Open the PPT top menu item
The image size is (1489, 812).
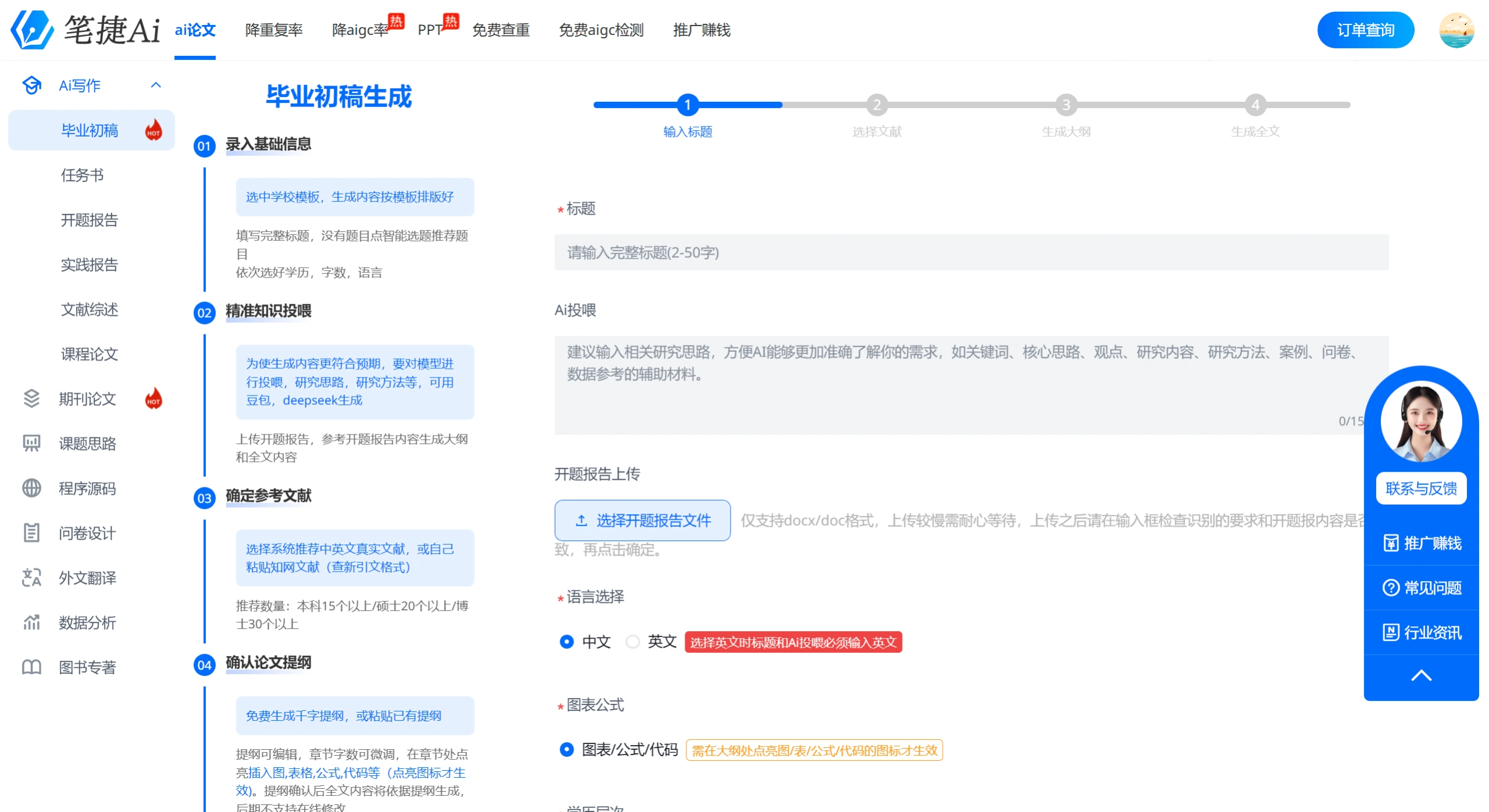pos(431,30)
